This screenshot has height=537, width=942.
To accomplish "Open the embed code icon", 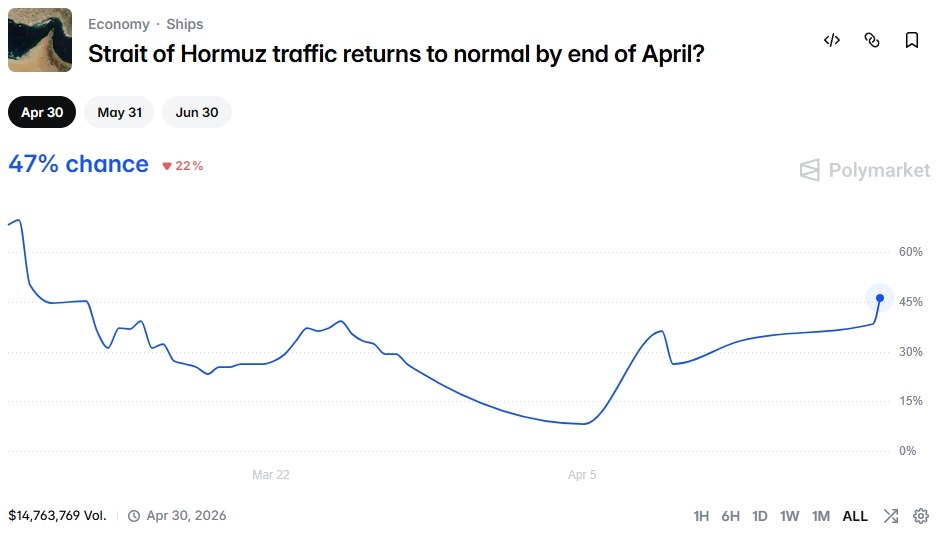I will pyautogui.click(x=831, y=40).
